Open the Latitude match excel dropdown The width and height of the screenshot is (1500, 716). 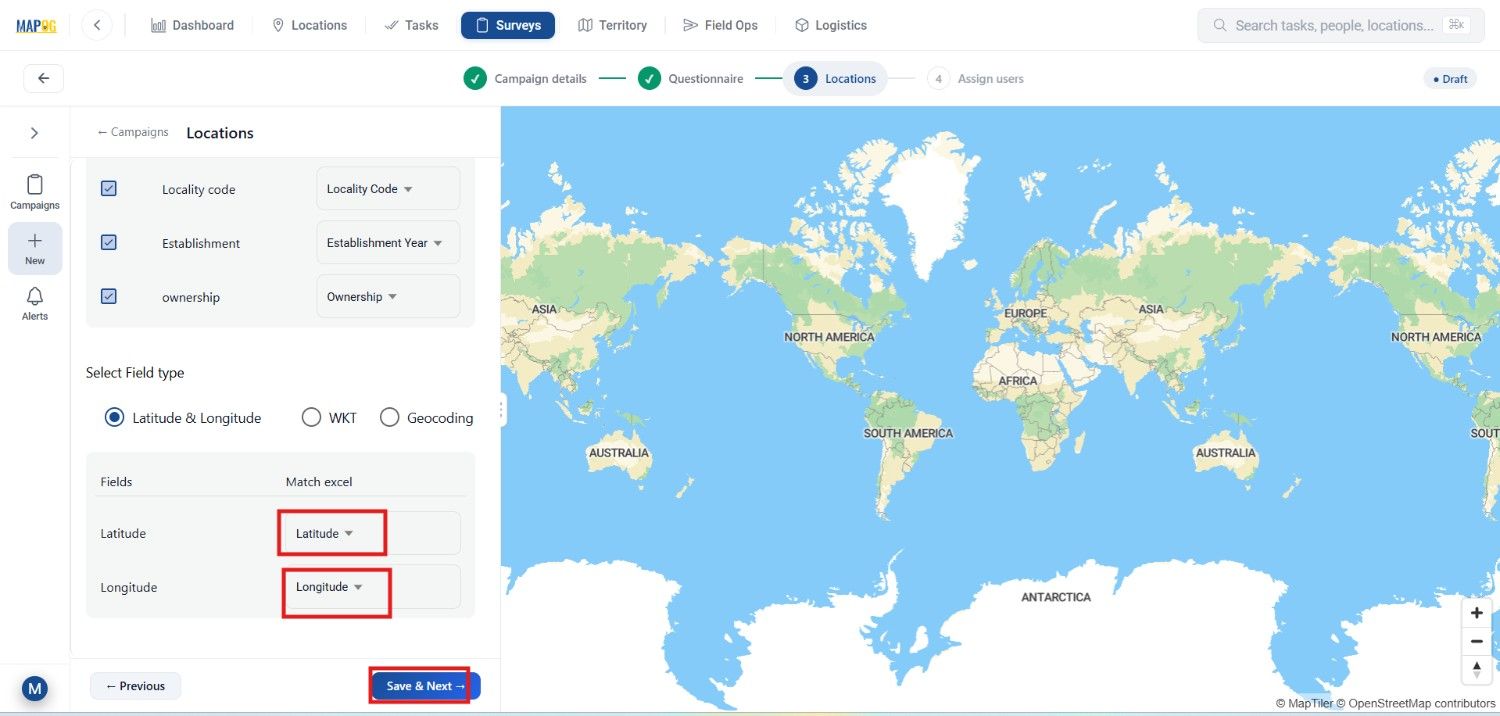pyautogui.click(x=371, y=533)
